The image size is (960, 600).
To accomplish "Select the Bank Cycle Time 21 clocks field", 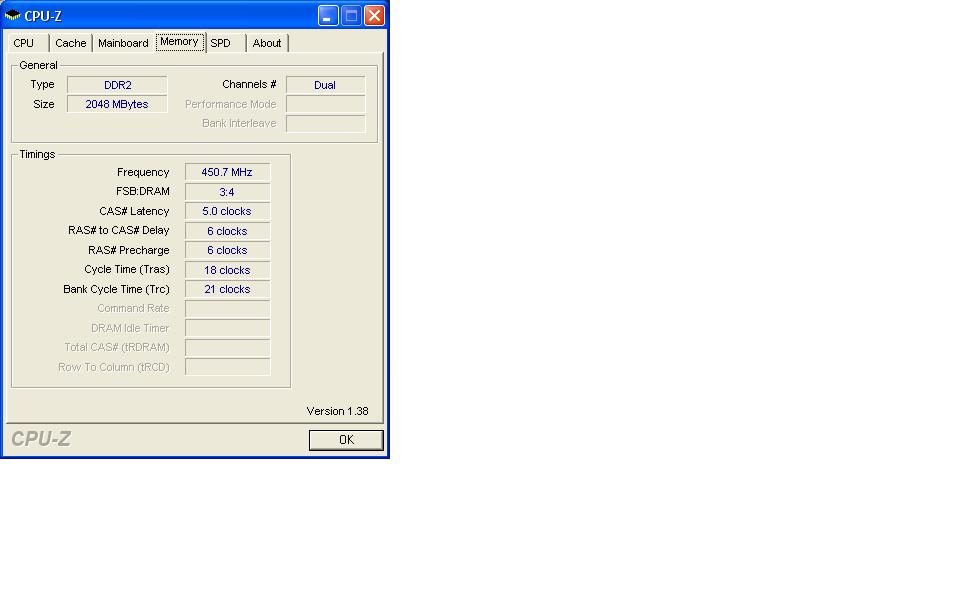I will tap(227, 289).
